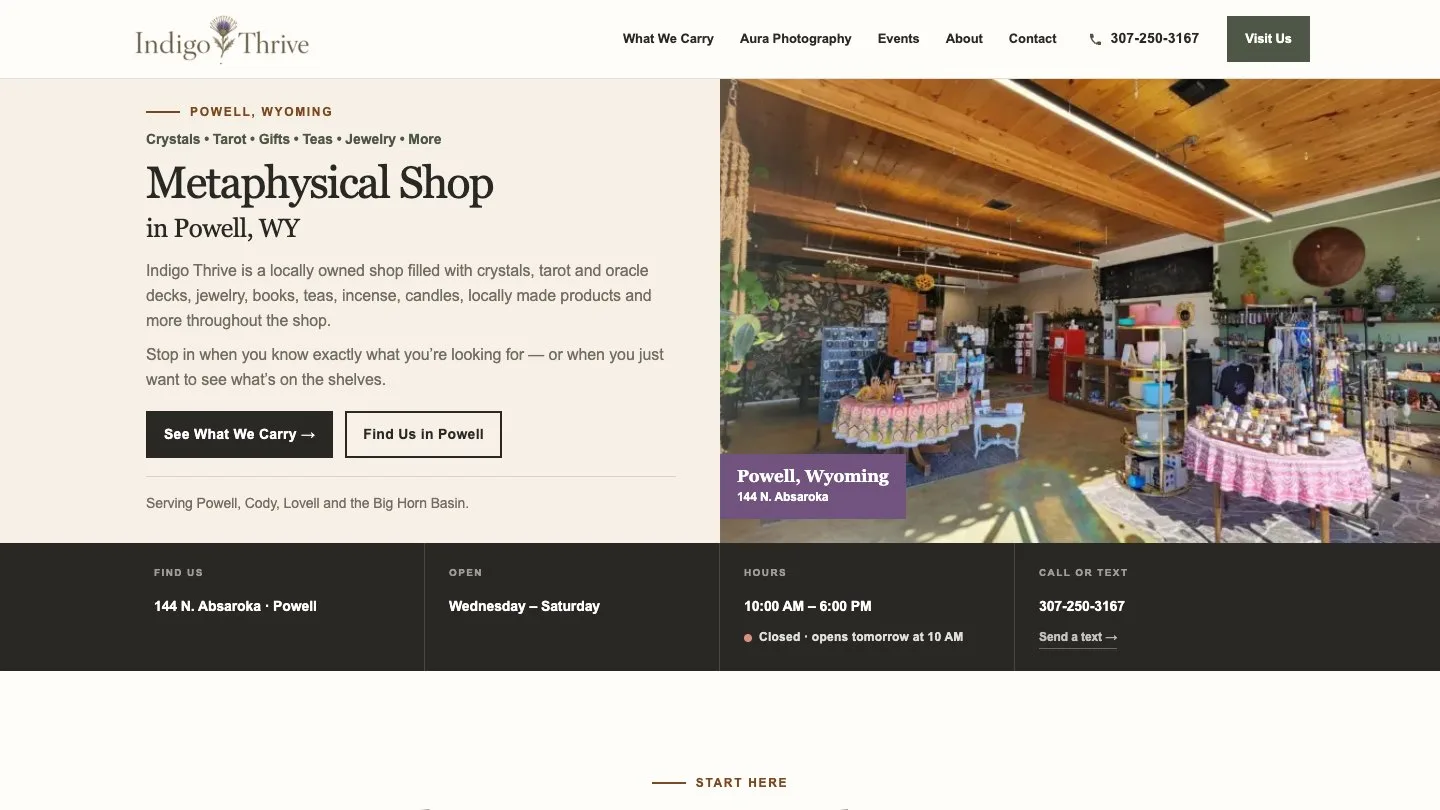Click 'Serving Powell, Cody, Lovell' line
This screenshot has width=1440, height=810.
[x=307, y=503]
